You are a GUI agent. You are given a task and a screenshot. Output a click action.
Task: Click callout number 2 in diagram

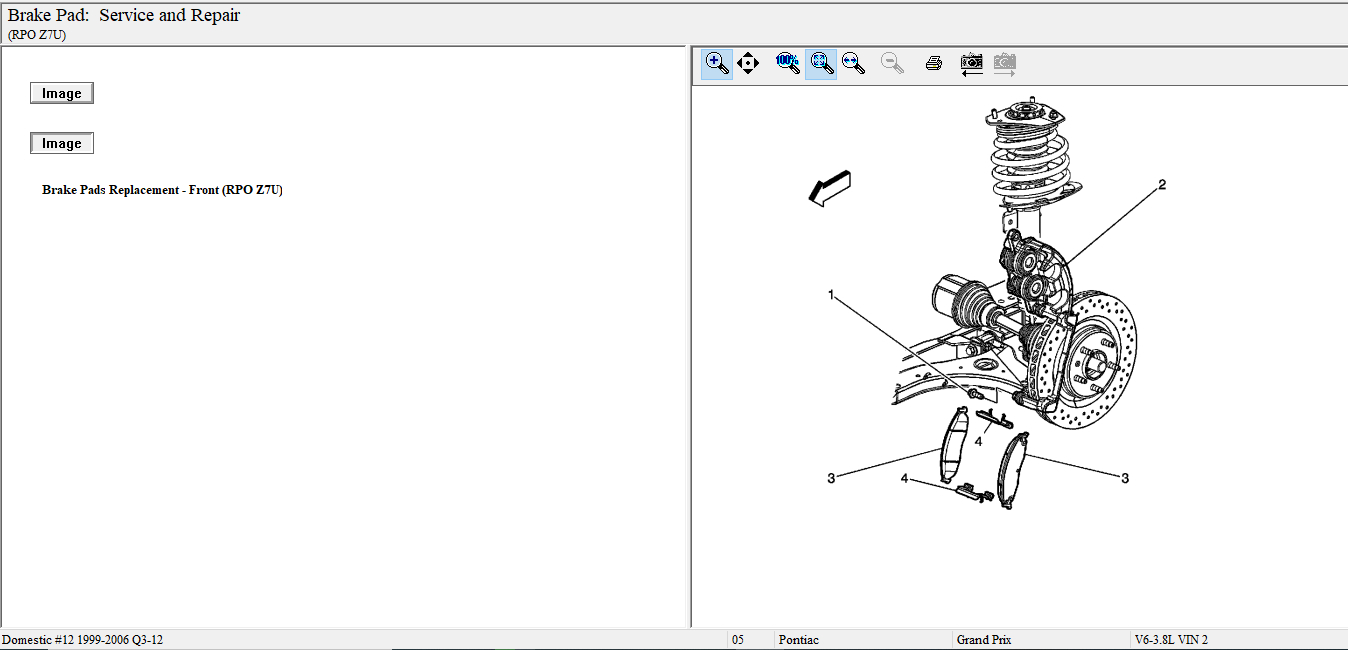[1162, 185]
